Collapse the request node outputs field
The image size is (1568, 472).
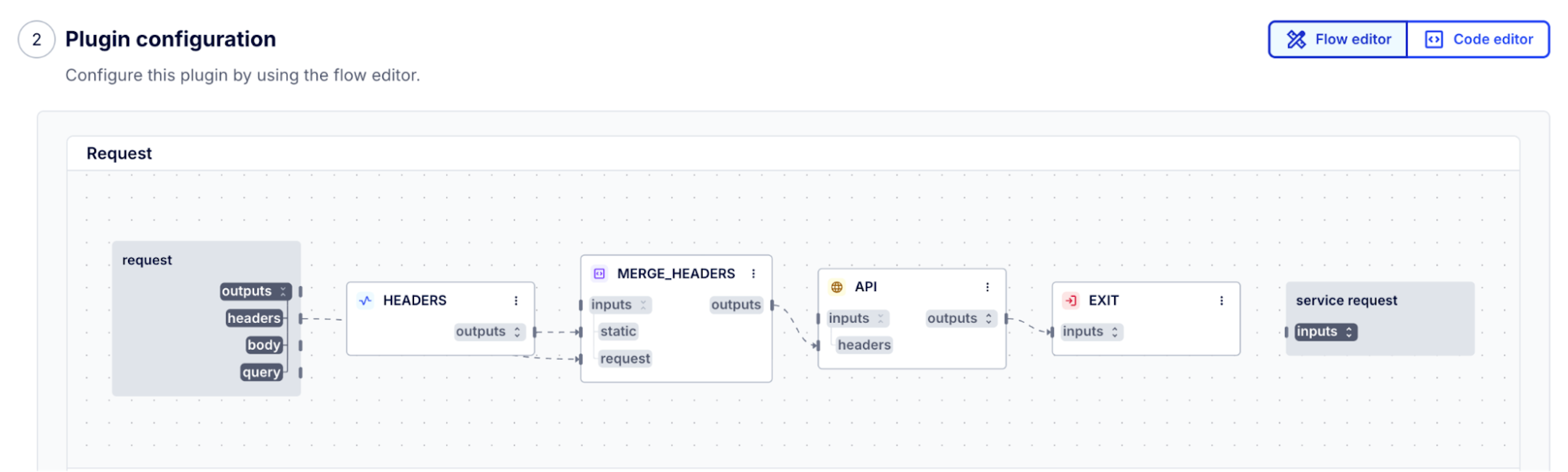tap(283, 291)
